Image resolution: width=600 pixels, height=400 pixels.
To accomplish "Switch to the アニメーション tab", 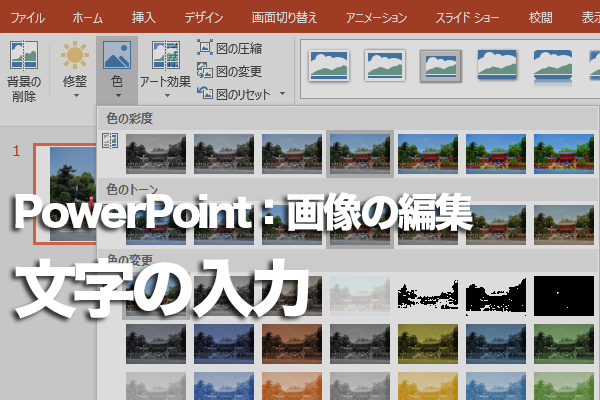I will [x=376, y=18].
